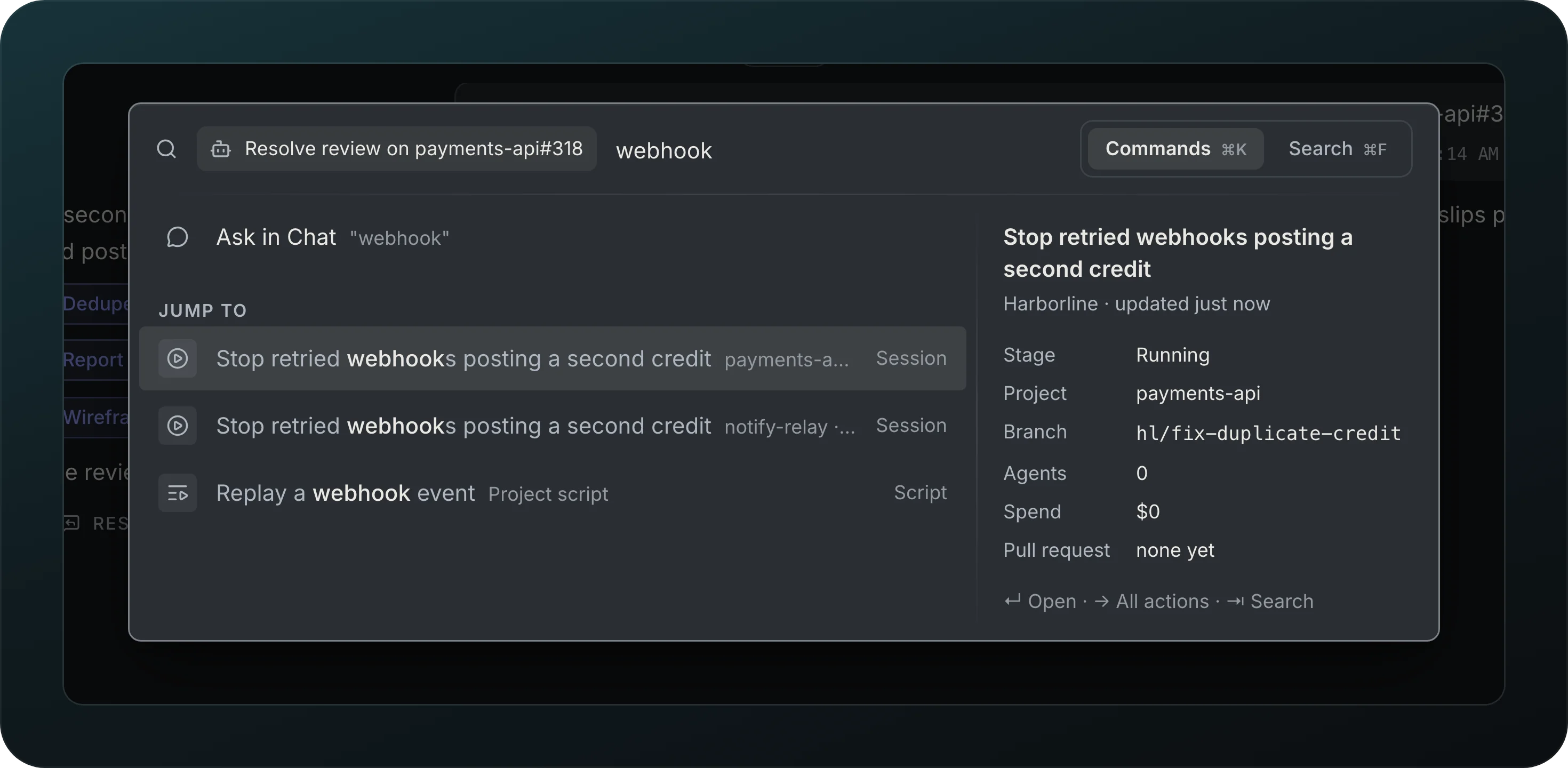Click the webhook query input field
The image size is (1568, 768).
(x=840, y=150)
